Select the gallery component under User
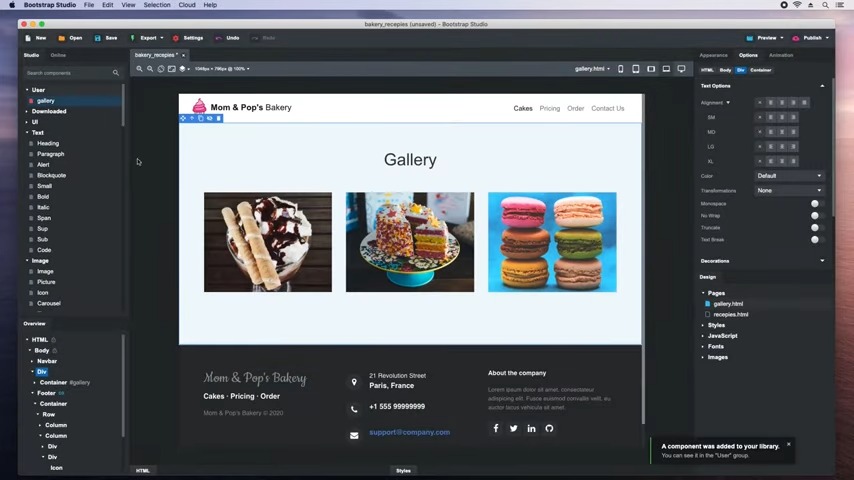854x480 pixels. (x=46, y=101)
